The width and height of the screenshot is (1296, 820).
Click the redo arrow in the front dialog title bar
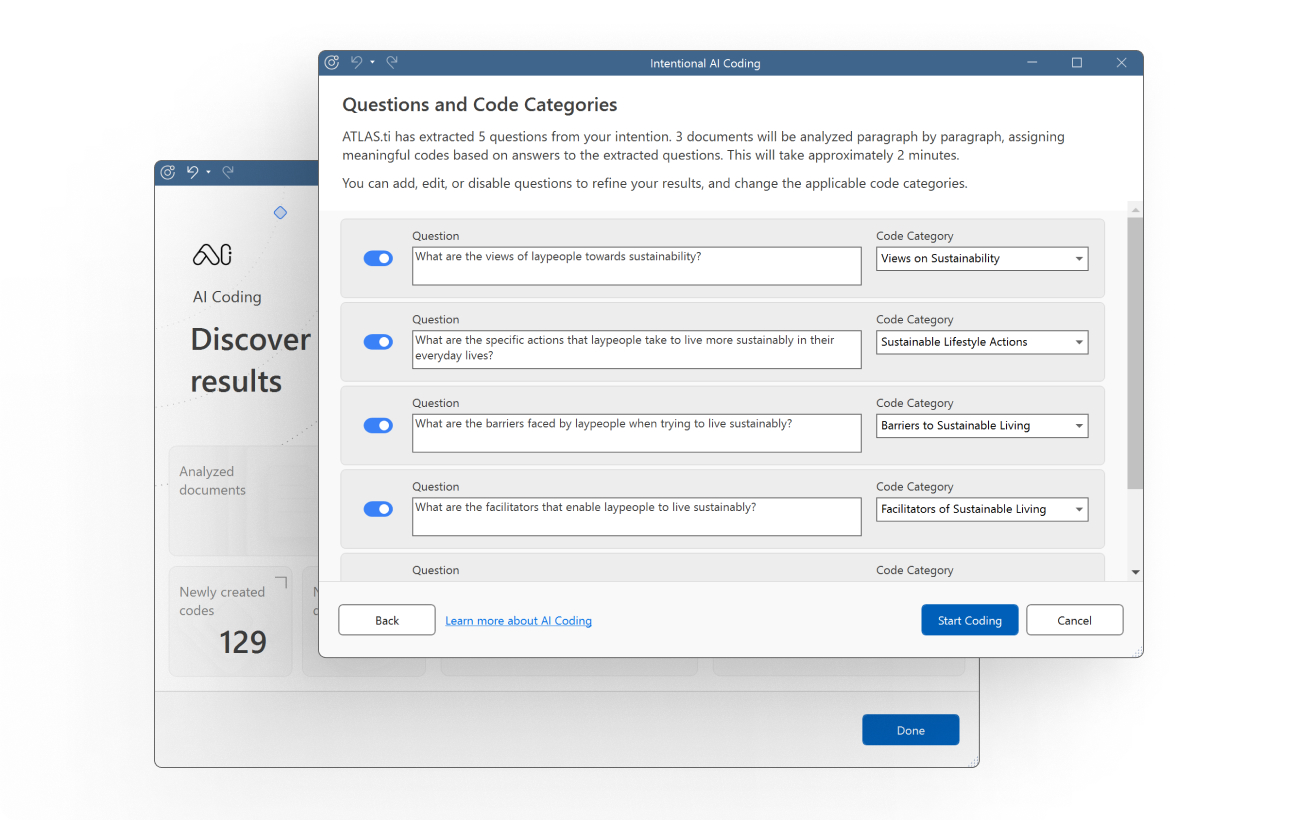click(x=392, y=63)
